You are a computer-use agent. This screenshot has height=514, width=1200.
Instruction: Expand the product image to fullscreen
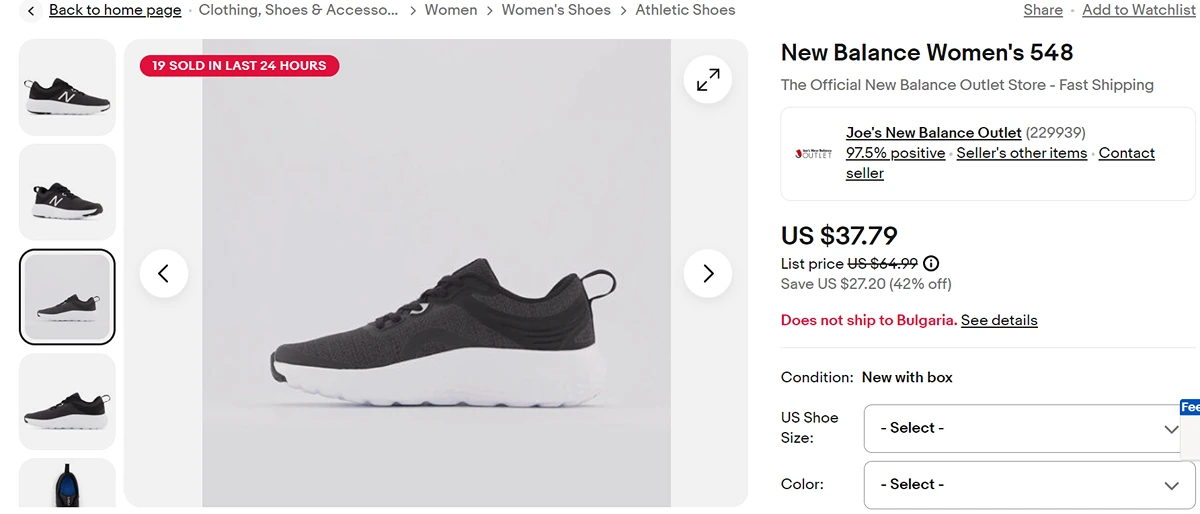[708, 80]
